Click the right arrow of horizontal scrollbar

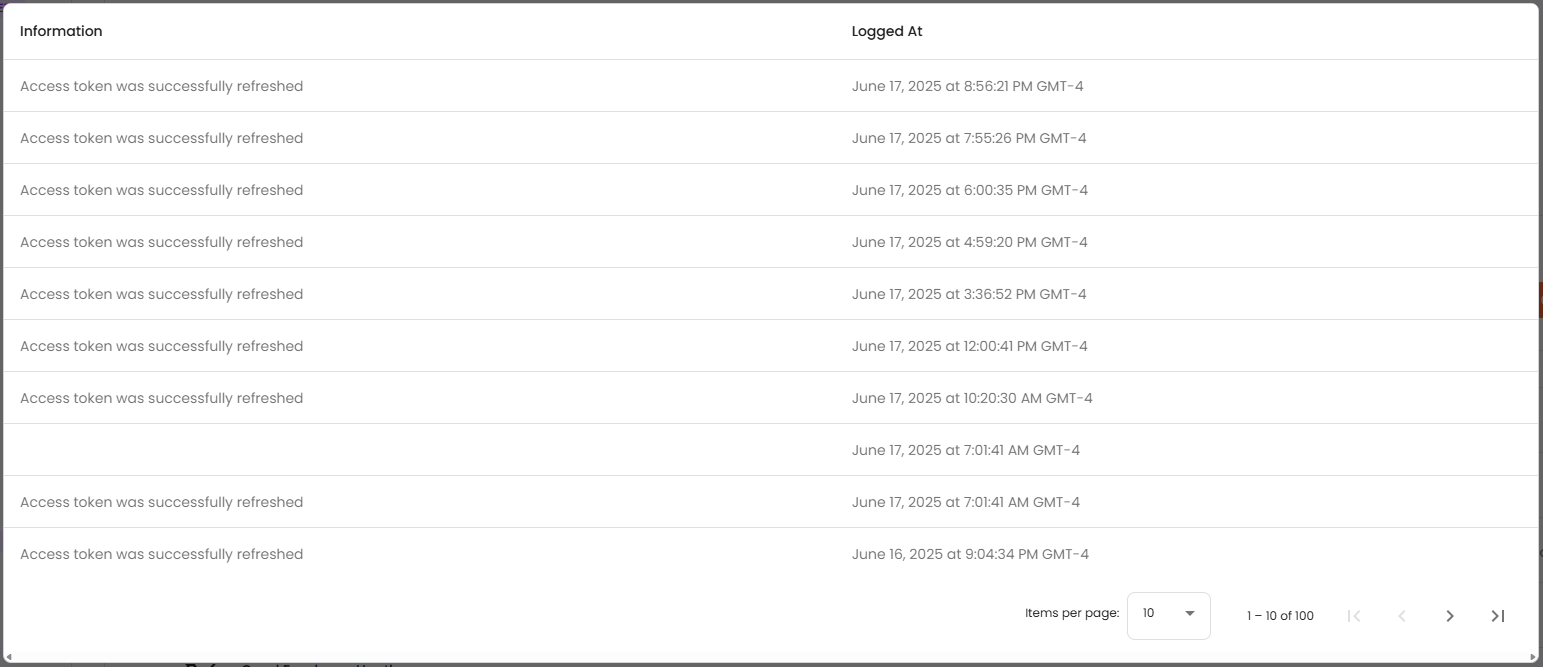tap(1535, 657)
